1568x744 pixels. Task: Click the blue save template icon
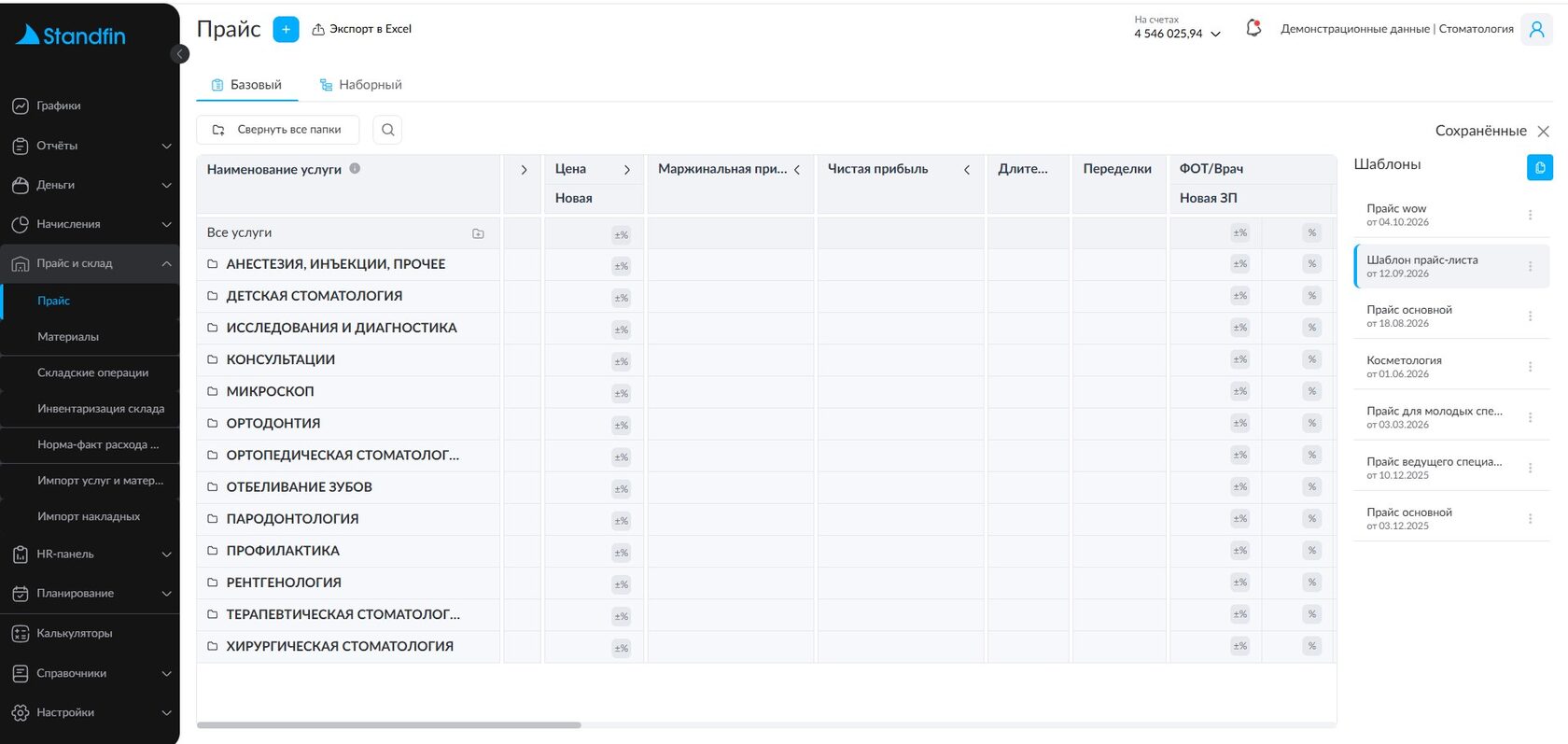coord(1539,167)
